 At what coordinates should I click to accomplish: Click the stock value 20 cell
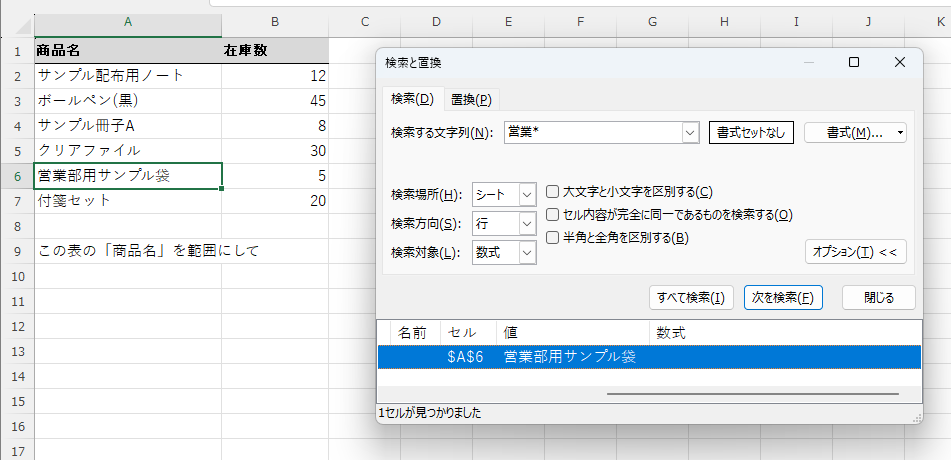(275, 201)
